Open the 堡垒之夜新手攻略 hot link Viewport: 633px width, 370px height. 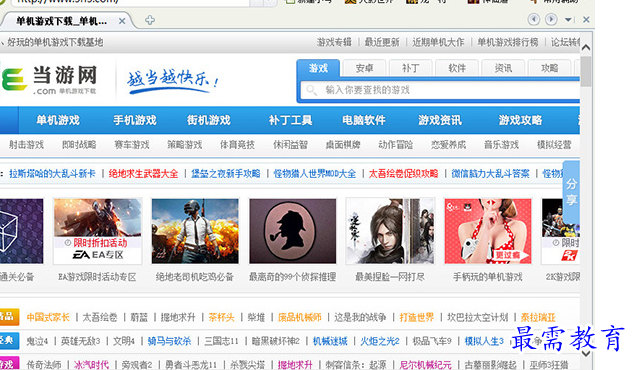226,174
